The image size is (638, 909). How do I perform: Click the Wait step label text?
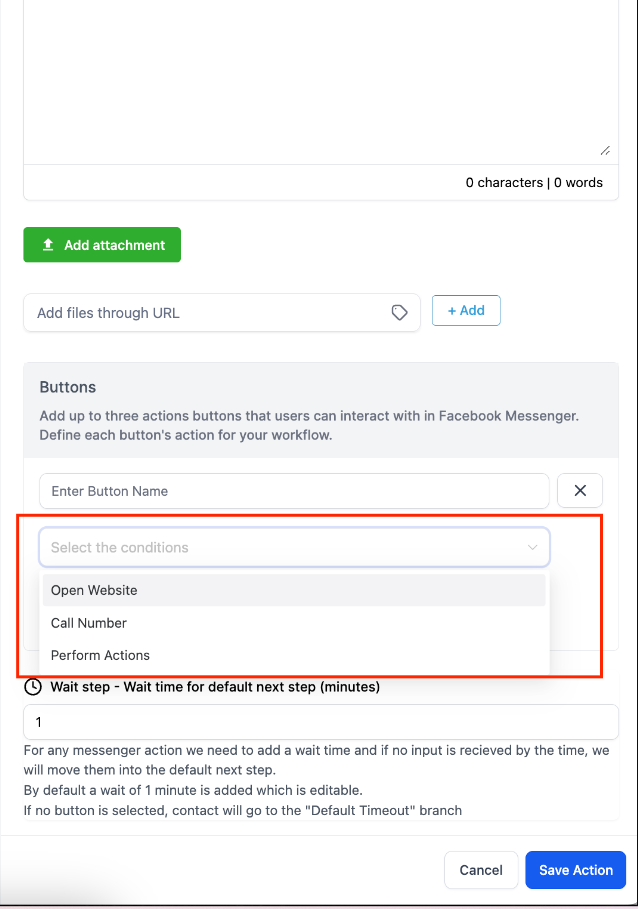(215, 687)
